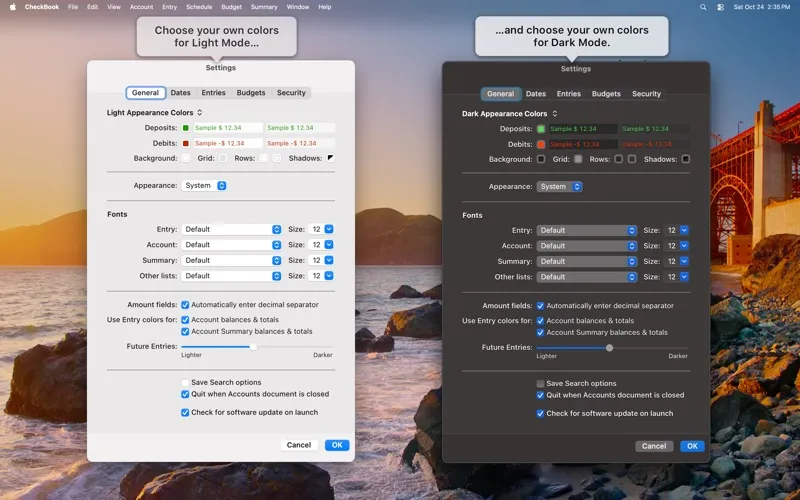800x500 pixels.
Task: Click Cancel in light Settings window
Action: point(298,445)
